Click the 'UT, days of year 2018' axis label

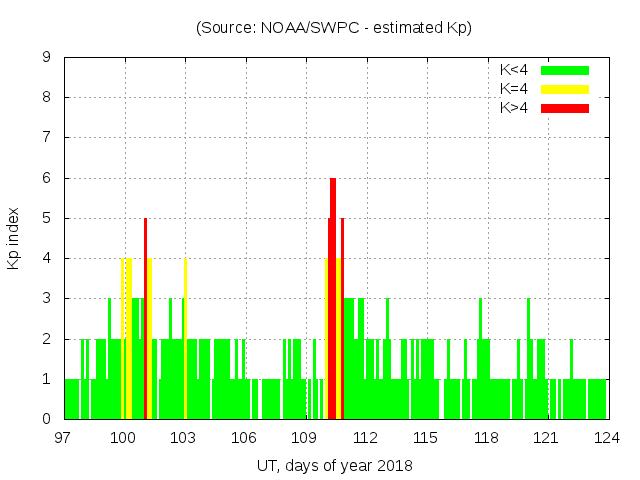334,465
